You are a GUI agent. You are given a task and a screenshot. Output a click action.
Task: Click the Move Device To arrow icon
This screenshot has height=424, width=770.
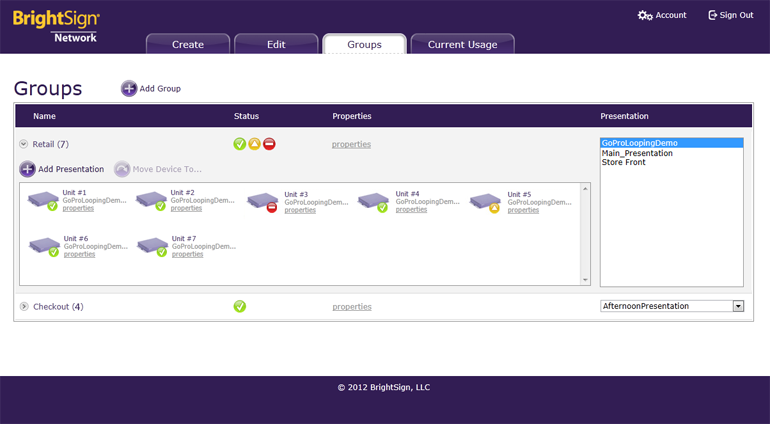click(122, 169)
